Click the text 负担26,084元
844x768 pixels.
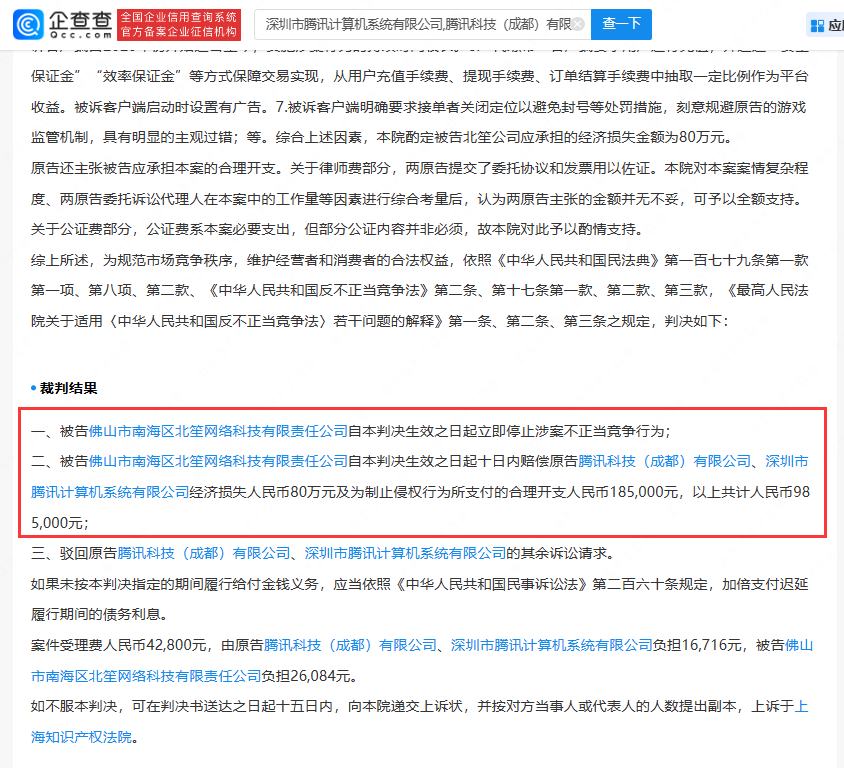pos(306,675)
